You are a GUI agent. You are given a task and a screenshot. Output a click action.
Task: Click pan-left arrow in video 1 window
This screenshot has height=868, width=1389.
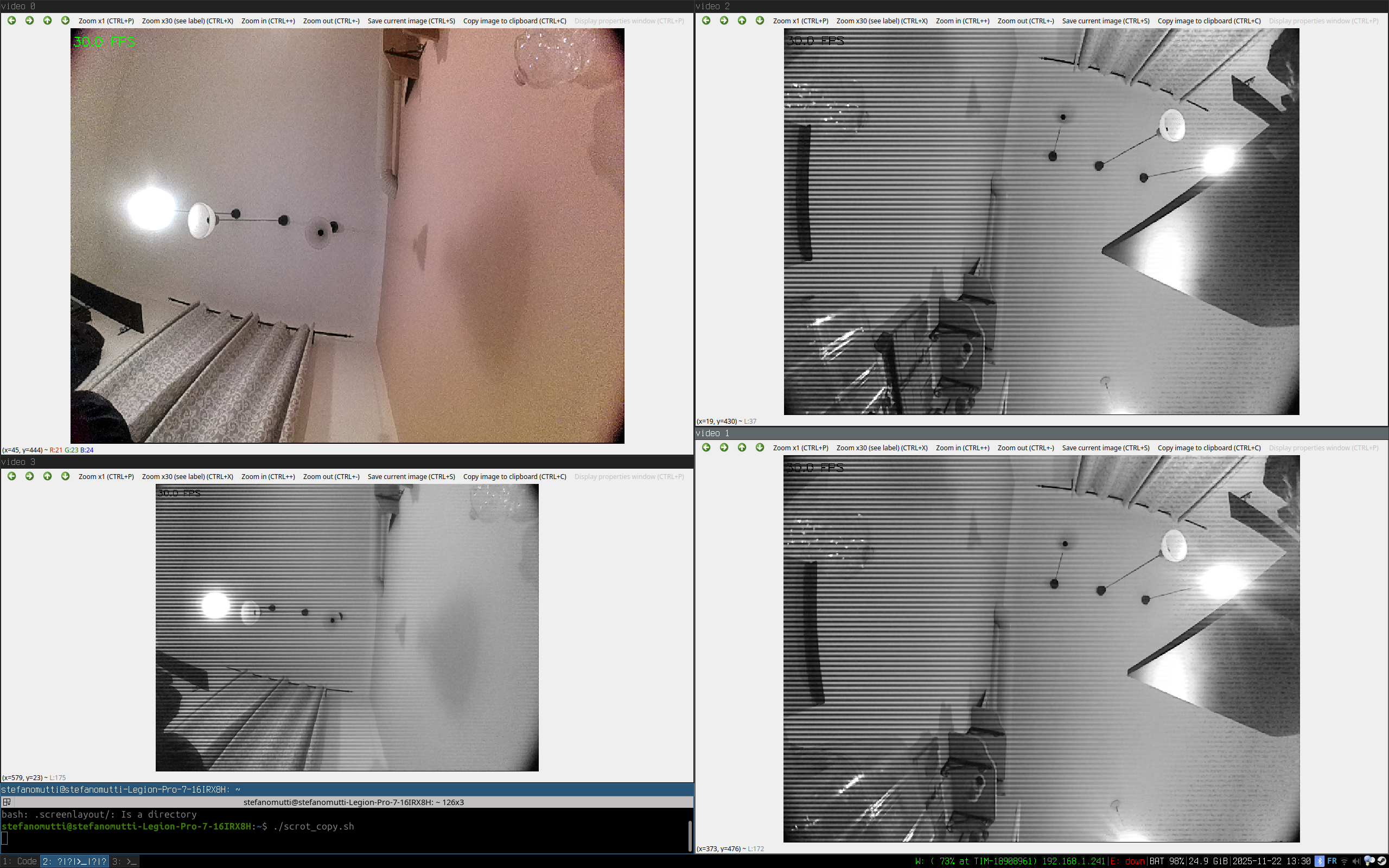pyautogui.click(x=706, y=448)
